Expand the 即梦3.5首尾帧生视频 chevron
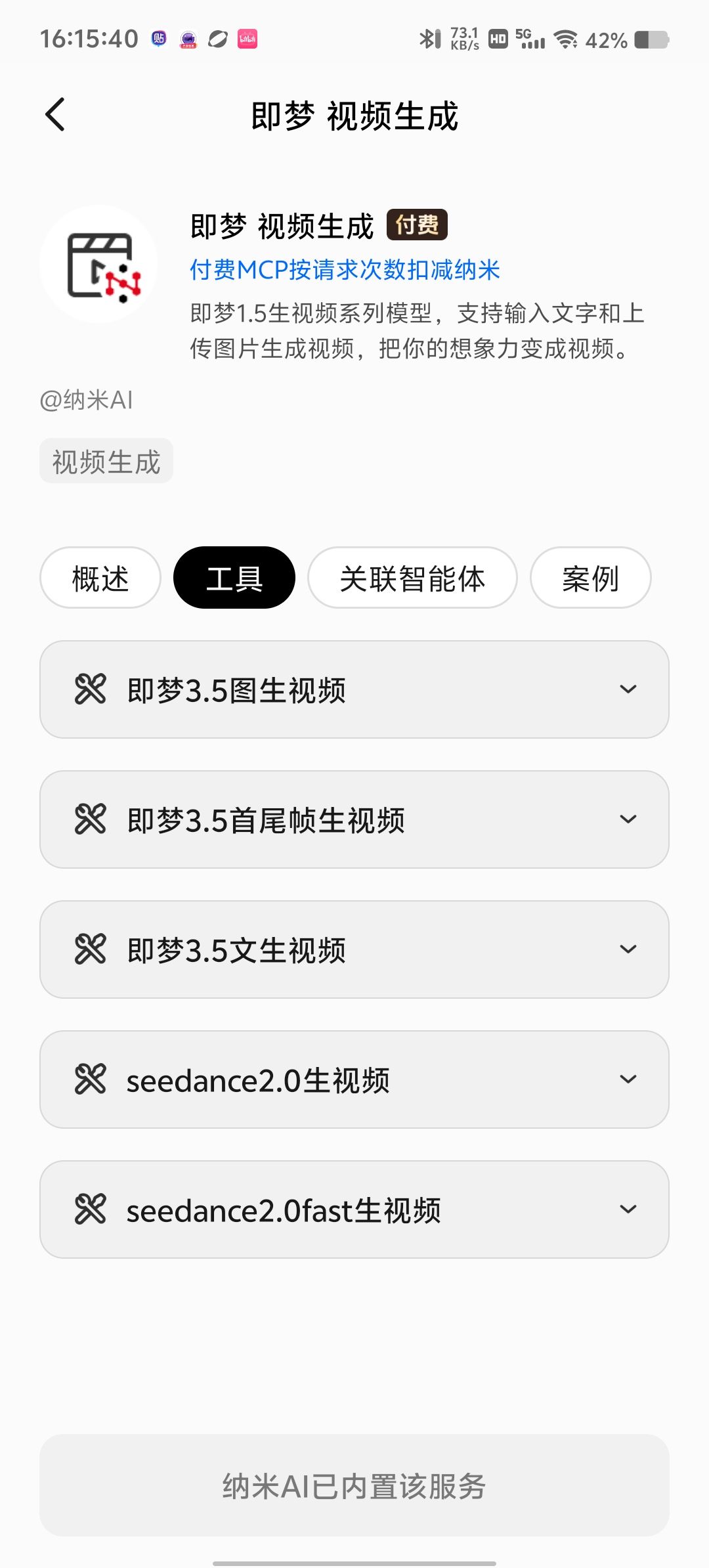 pyautogui.click(x=628, y=819)
